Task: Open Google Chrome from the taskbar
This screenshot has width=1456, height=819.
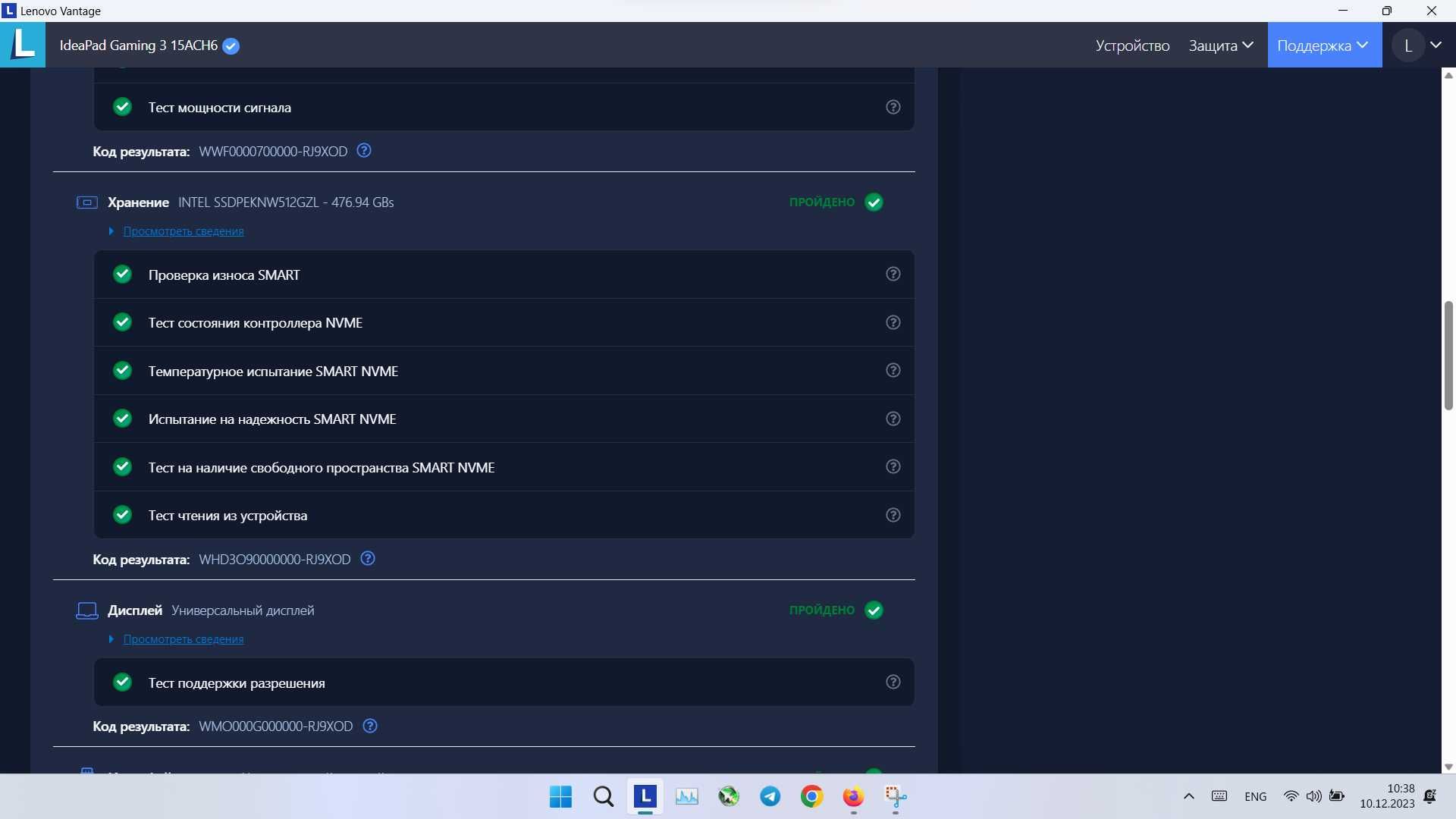Action: pyautogui.click(x=811, y=796)
